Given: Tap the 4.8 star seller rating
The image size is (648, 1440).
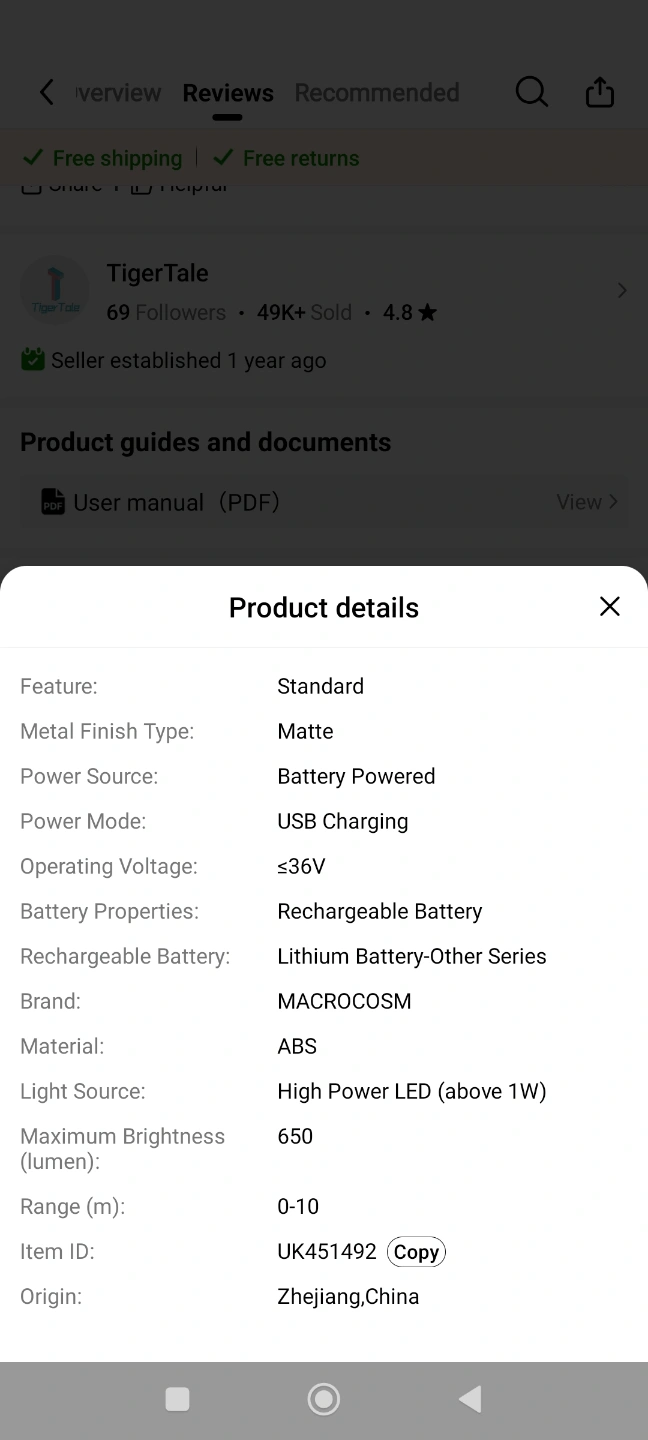Looking at the screenshot, I should pos(410,313).
